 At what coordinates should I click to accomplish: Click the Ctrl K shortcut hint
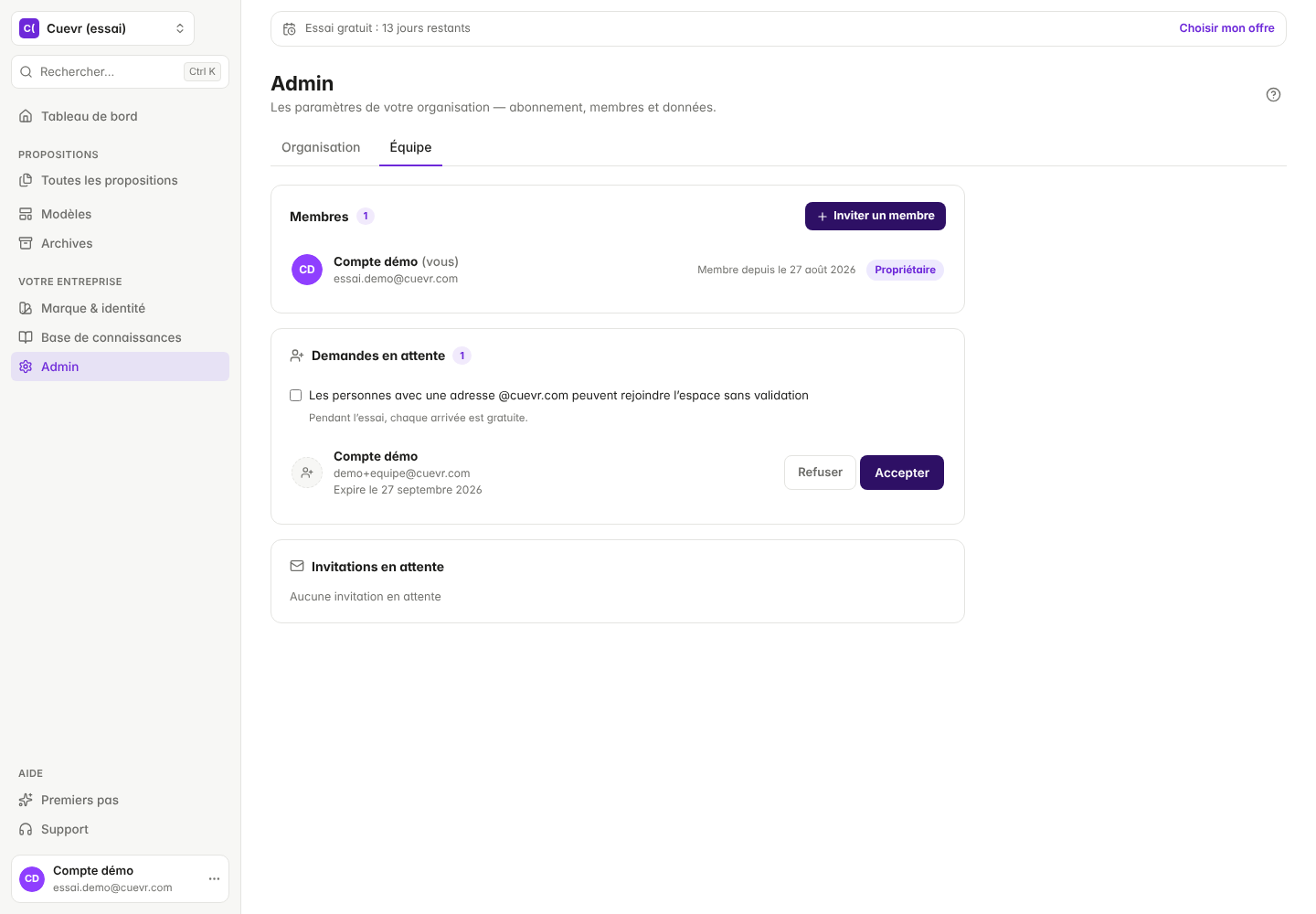coord(202,71)
